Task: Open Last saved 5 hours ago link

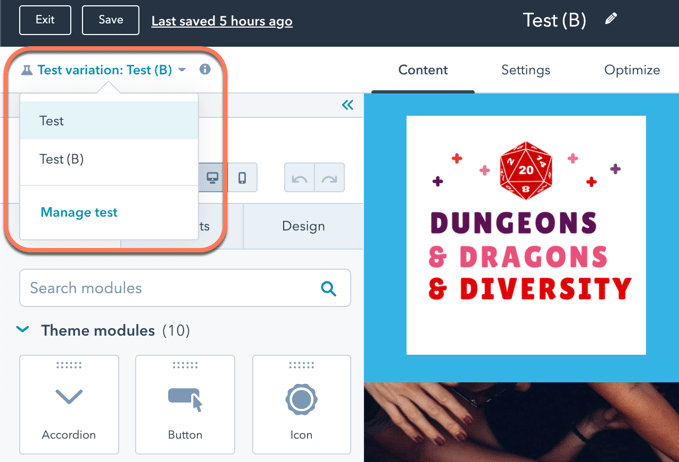Action: click(222, 21)
